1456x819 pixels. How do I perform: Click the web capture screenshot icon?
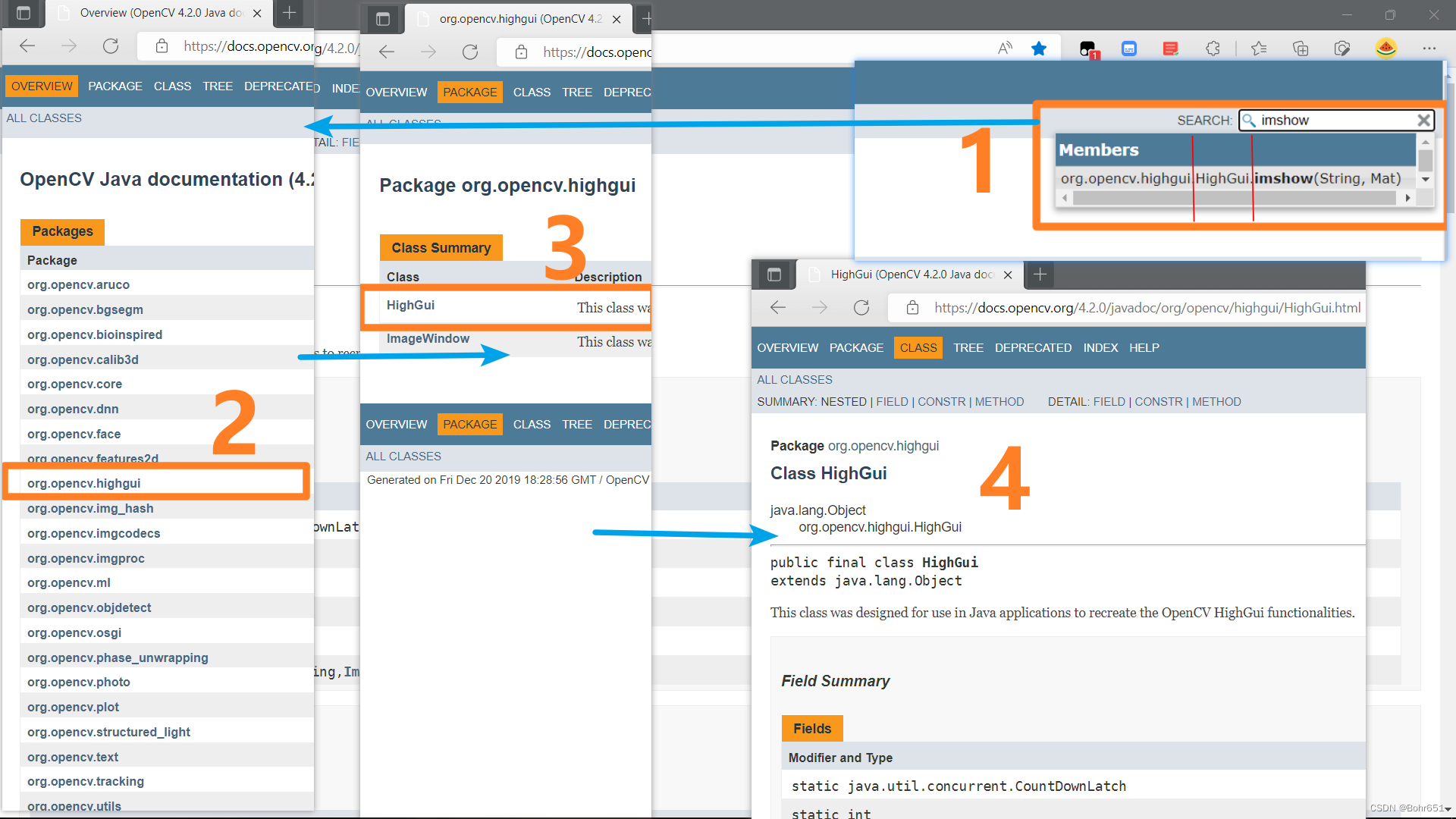1342,49
